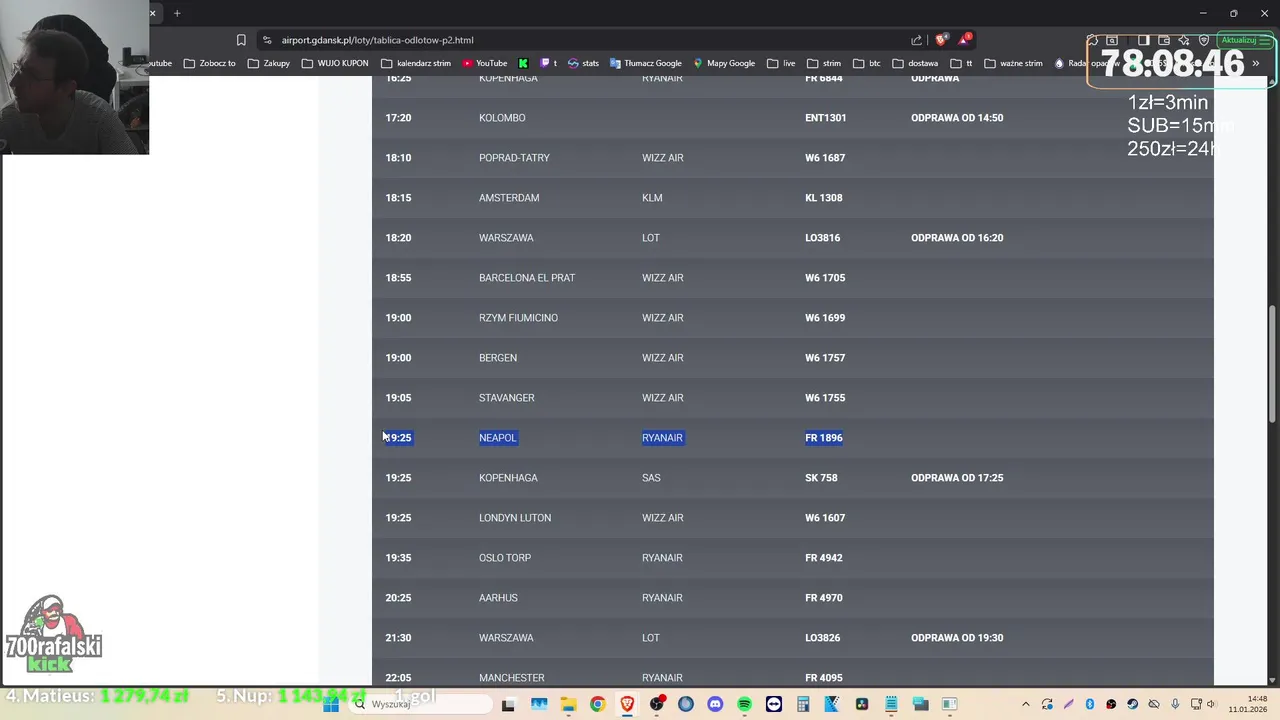This screenshot has width=1280, height=720.
Task: Open clock showing 14:48 date panel
Action: pyautogui.click(x=1248, y=704)
